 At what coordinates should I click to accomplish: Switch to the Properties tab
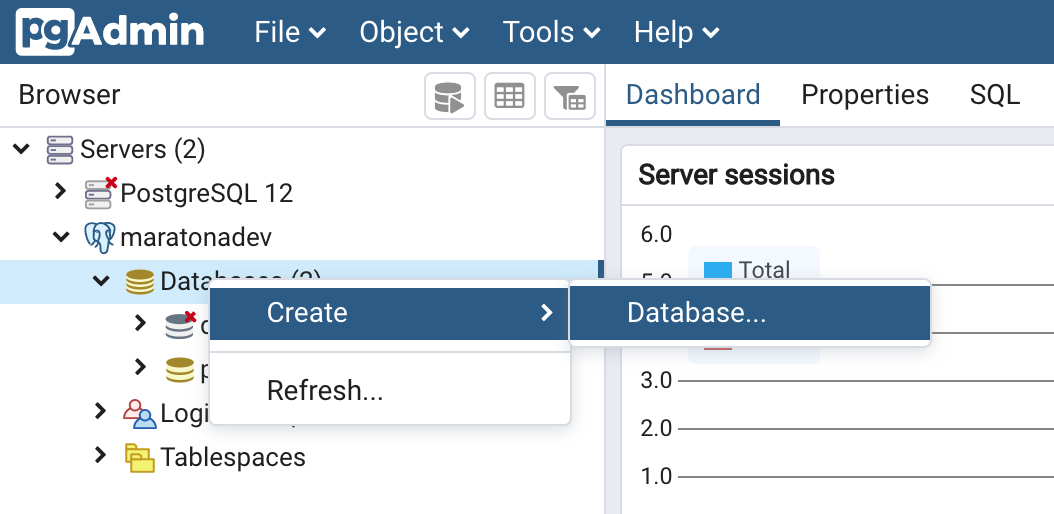coord(865,95)
